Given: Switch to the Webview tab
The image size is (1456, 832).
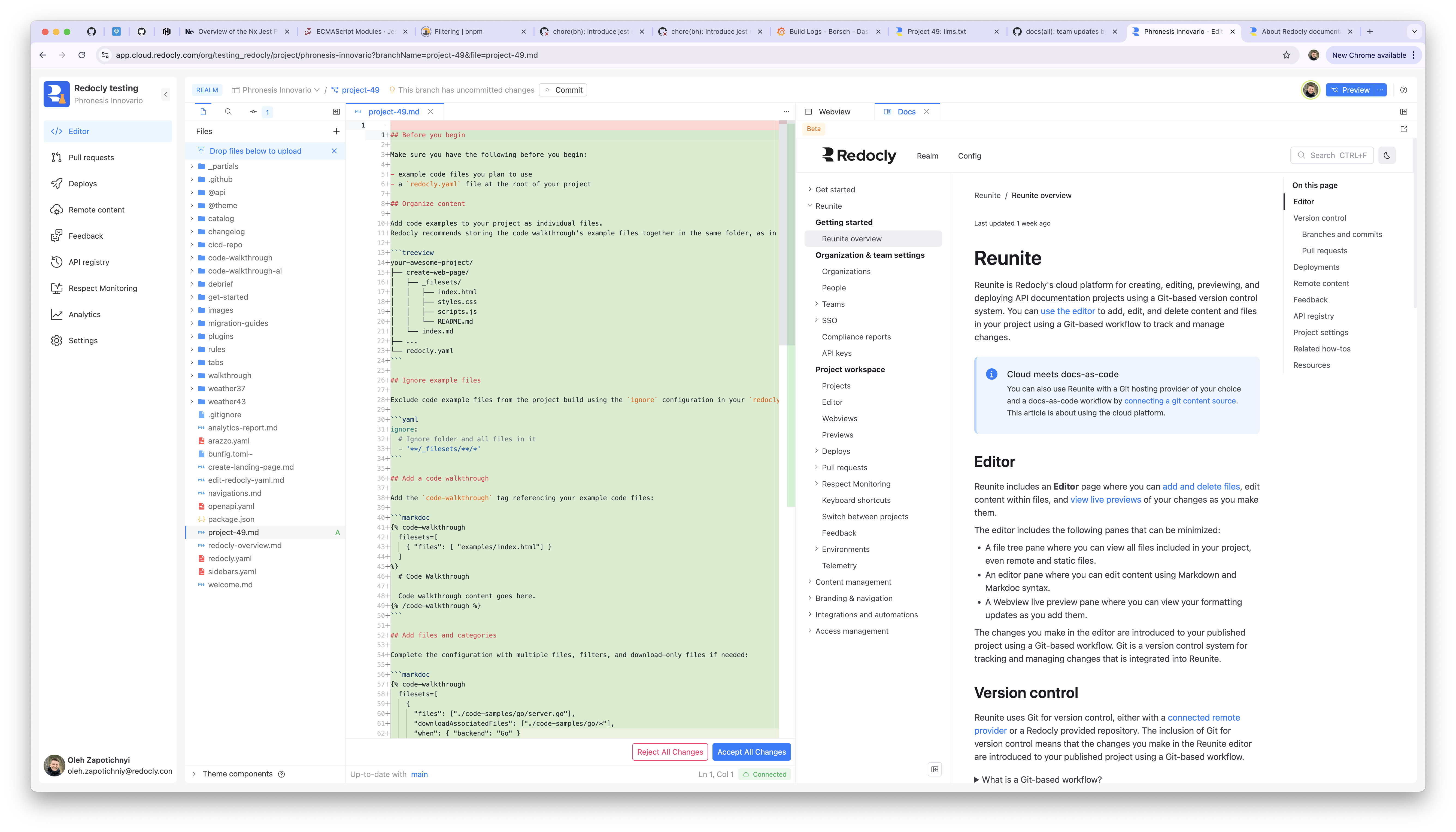Looking at the screenshot, I should pyautogui.click(x=828, y=112).
